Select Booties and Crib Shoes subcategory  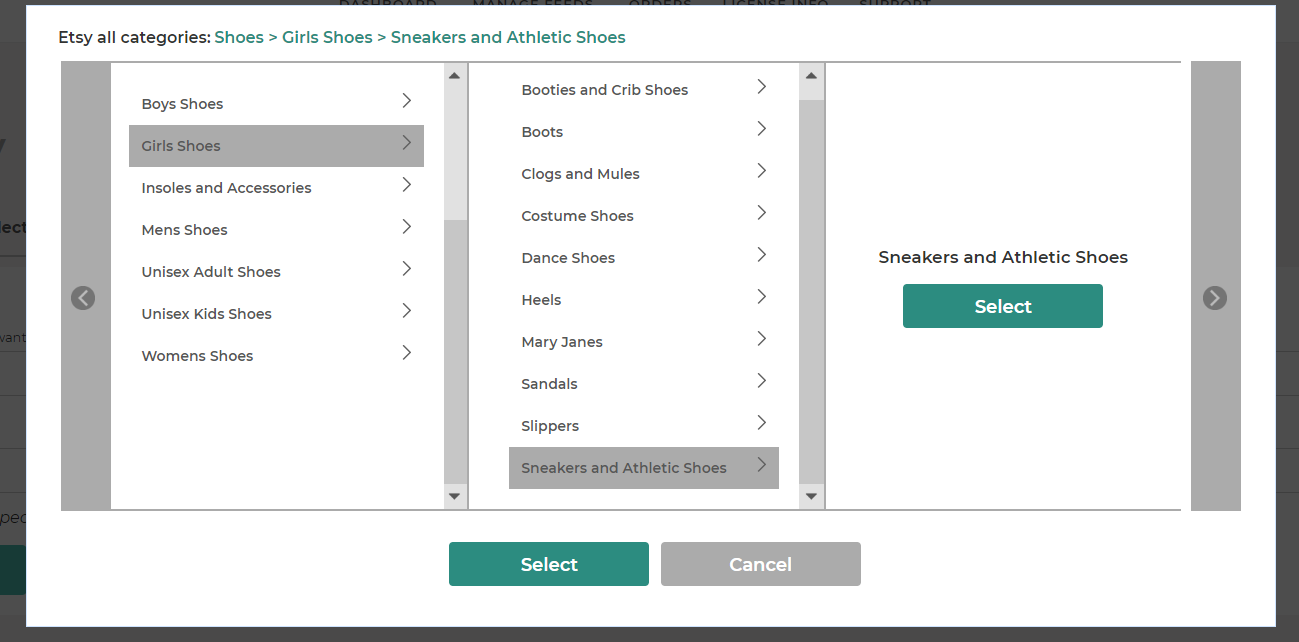click(644, 90)
